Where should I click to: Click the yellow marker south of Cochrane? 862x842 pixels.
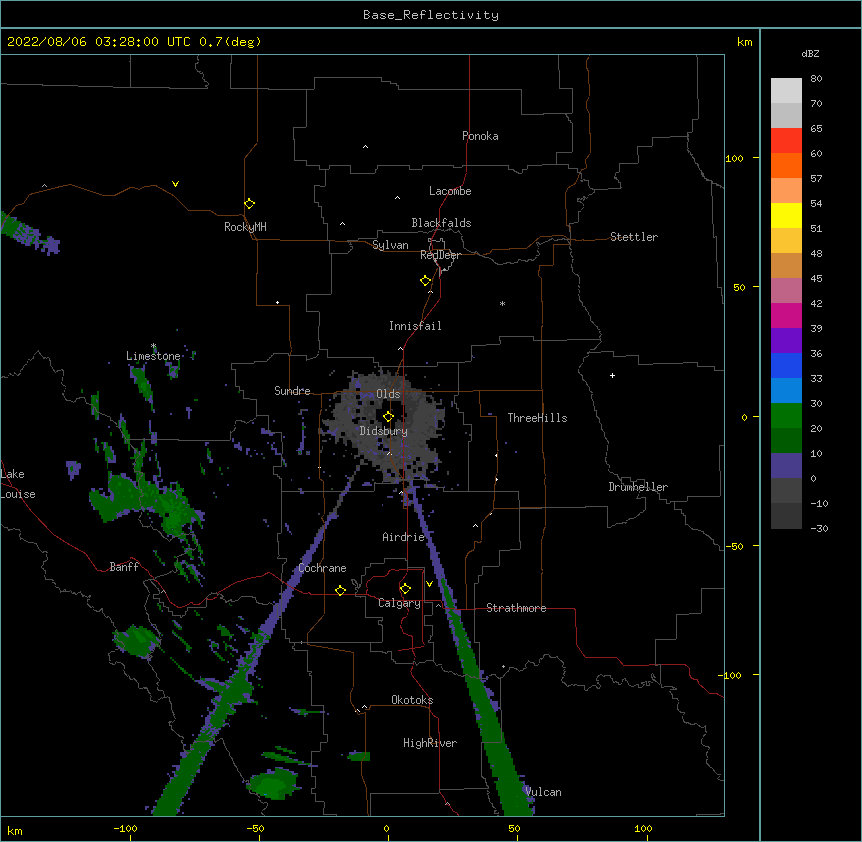click(340, 590)
